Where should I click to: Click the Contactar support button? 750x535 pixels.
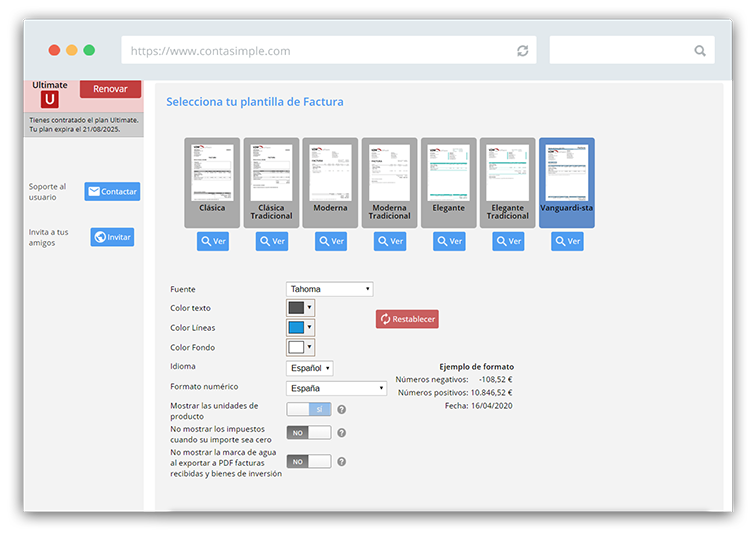pyautogui.click(x=112, y=191)
